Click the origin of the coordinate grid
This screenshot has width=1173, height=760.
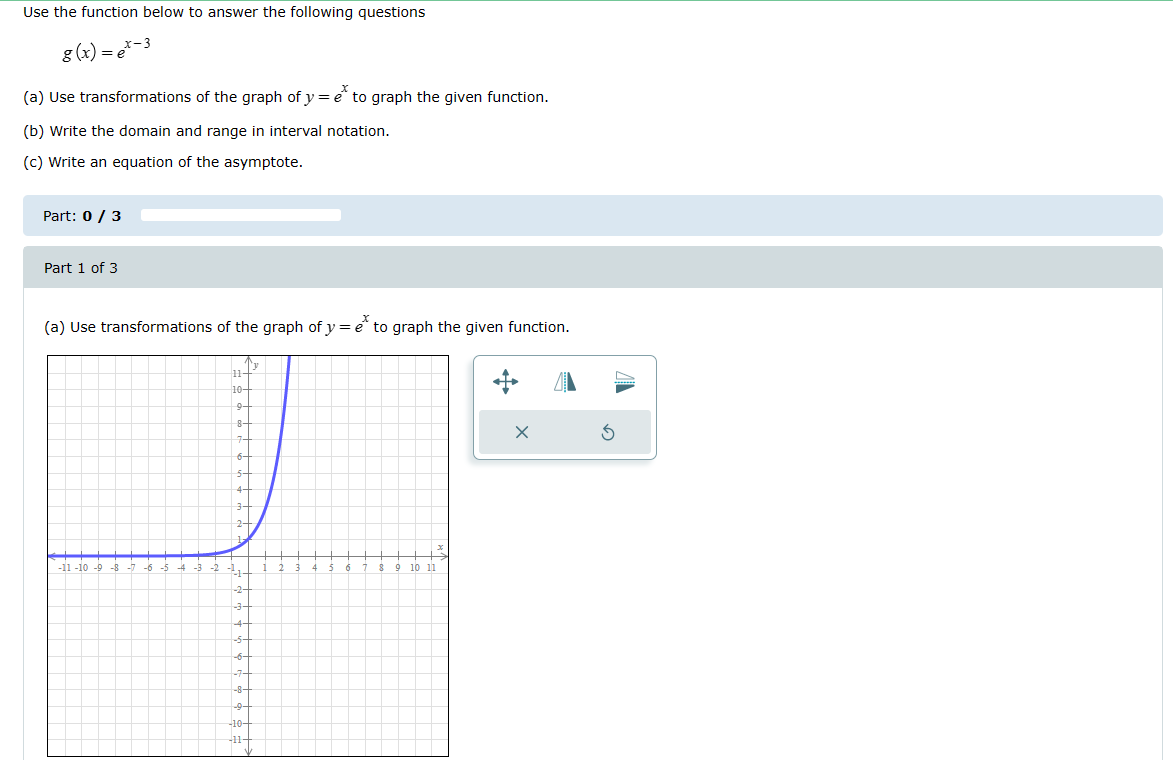tap(247, 553)
